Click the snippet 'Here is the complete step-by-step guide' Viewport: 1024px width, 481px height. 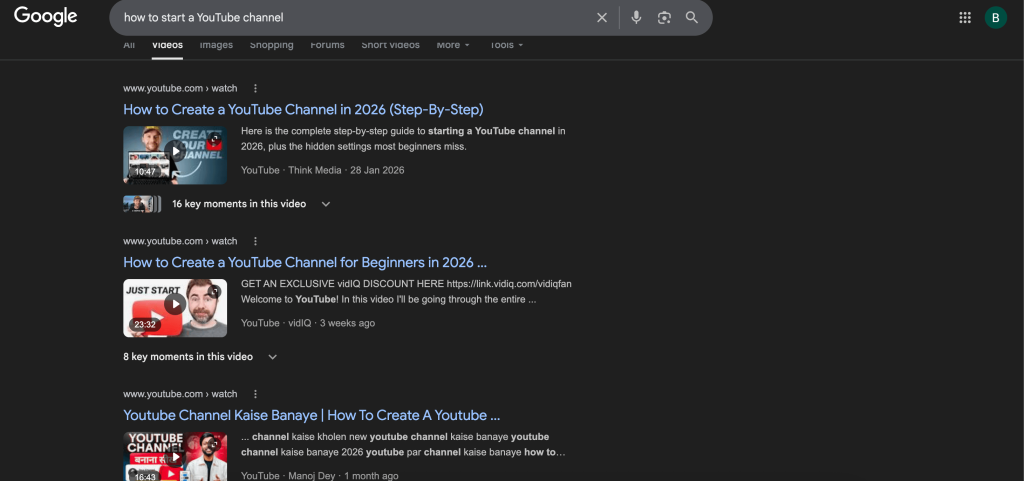click(403, 139)
